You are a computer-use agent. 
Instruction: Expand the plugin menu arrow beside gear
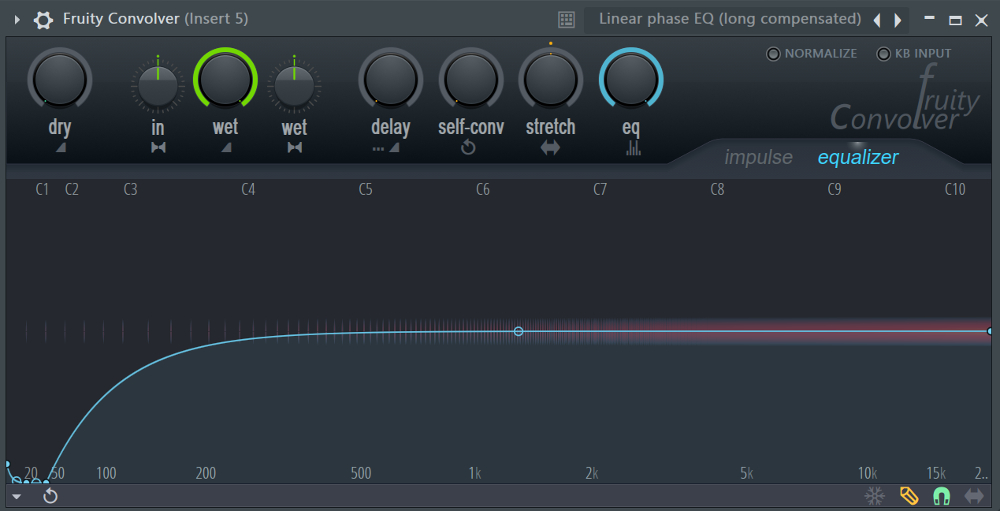coord(17,20)
